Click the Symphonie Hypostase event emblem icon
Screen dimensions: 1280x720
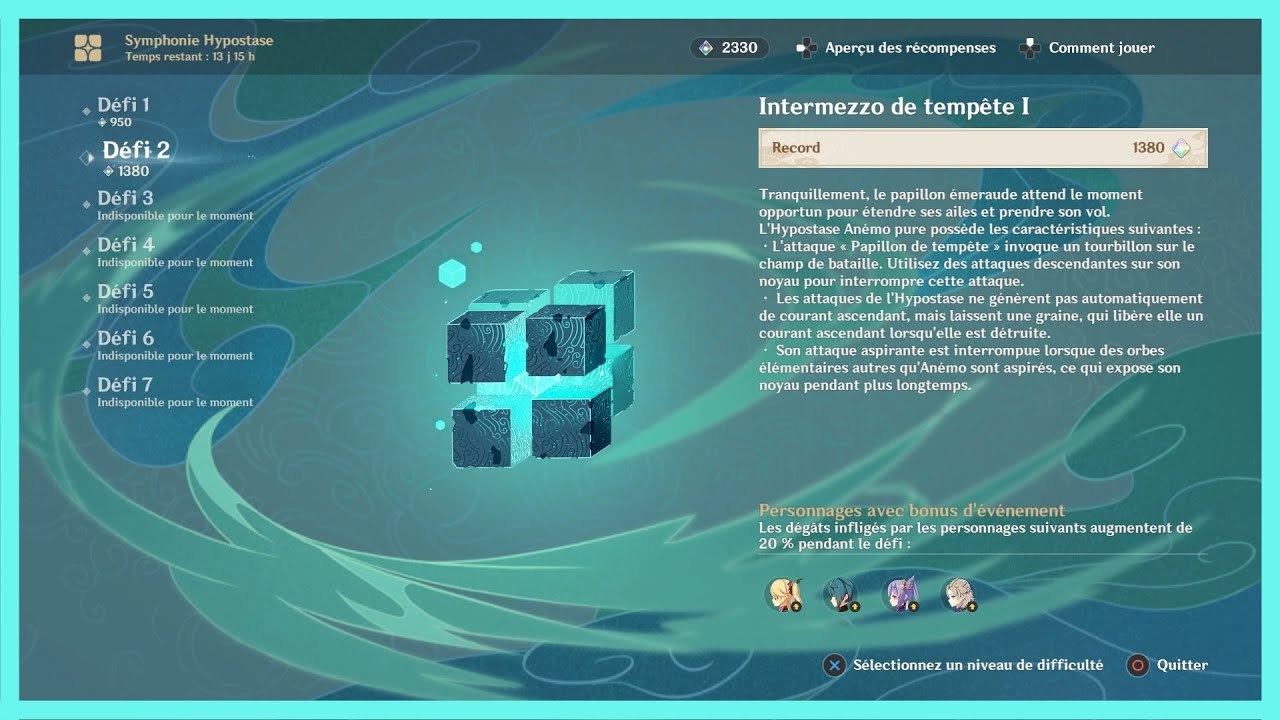pyautogui.click(x=88, y=48)
